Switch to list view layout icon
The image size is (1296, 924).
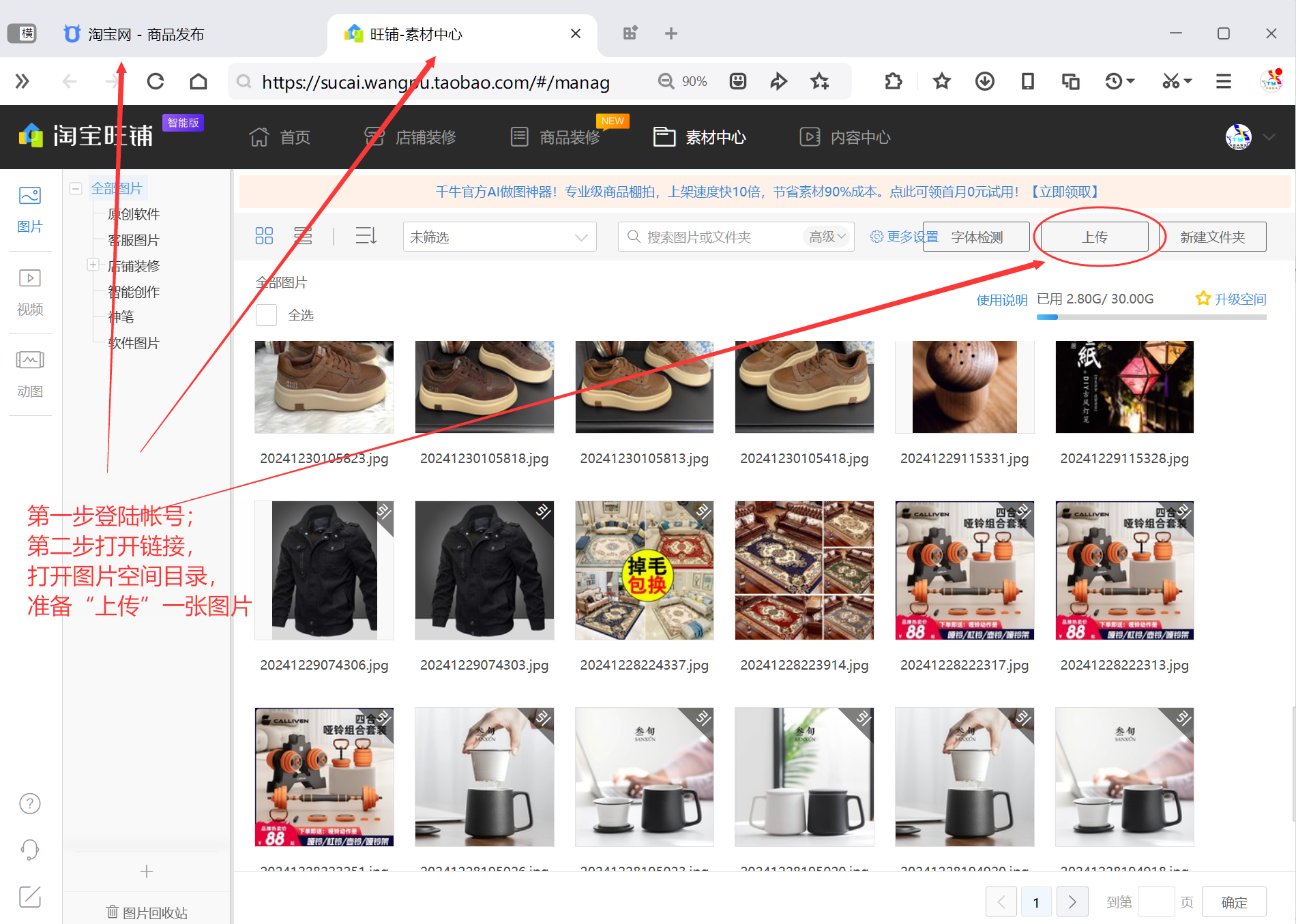[x=303, y=237]
